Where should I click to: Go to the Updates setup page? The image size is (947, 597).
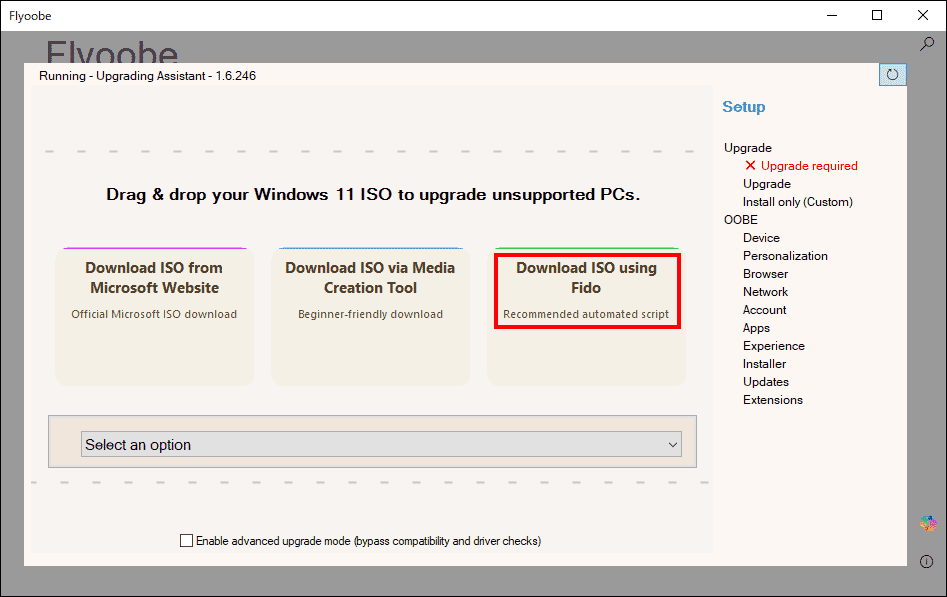pyautogui.click(x=766, y=382)
